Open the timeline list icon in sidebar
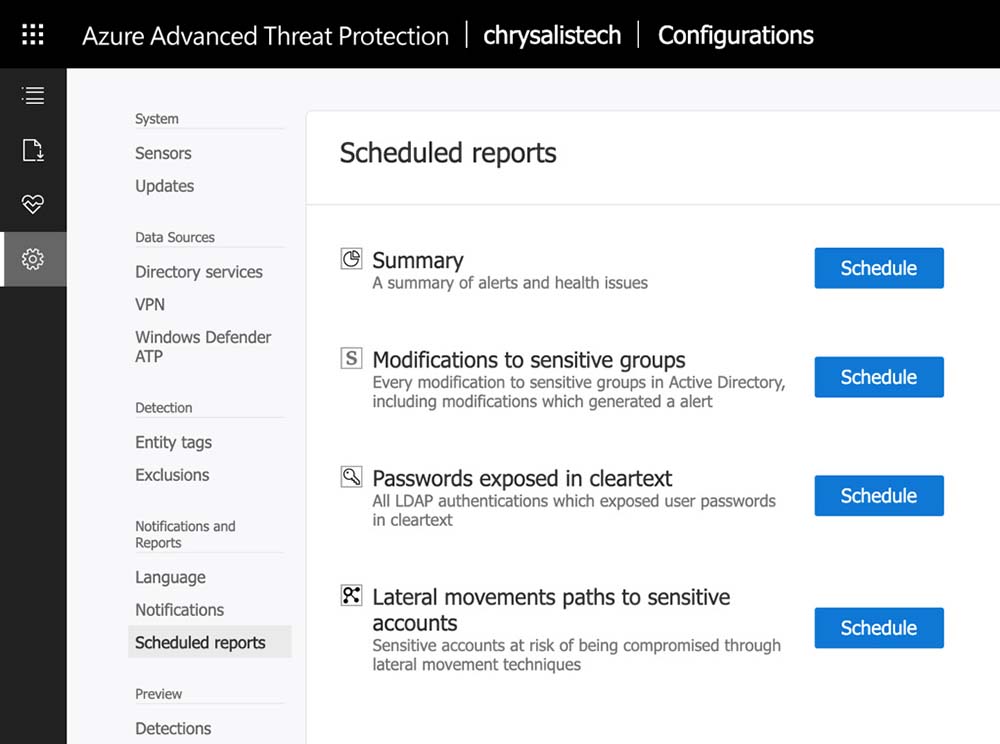The width and height of the screenshot is (1000, 744). [33, 96]
